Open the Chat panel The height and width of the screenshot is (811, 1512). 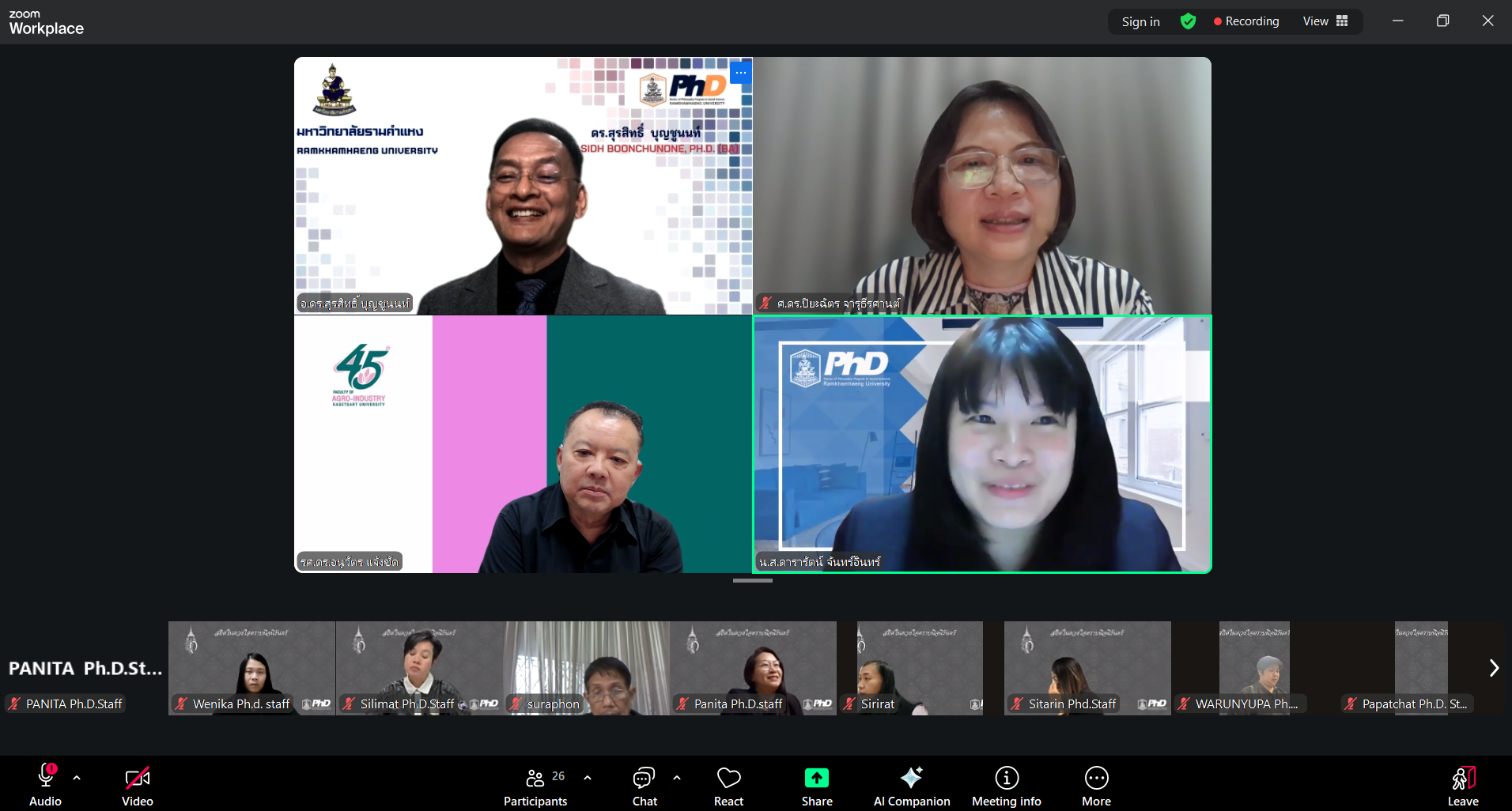[644, 783]
